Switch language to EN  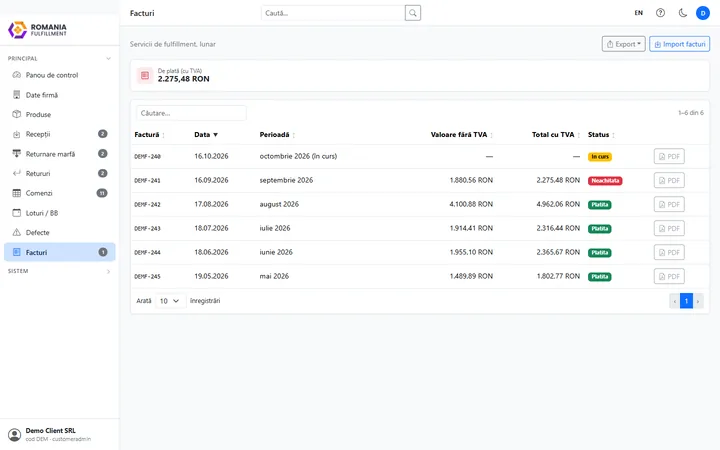click(x=639, y=13)
